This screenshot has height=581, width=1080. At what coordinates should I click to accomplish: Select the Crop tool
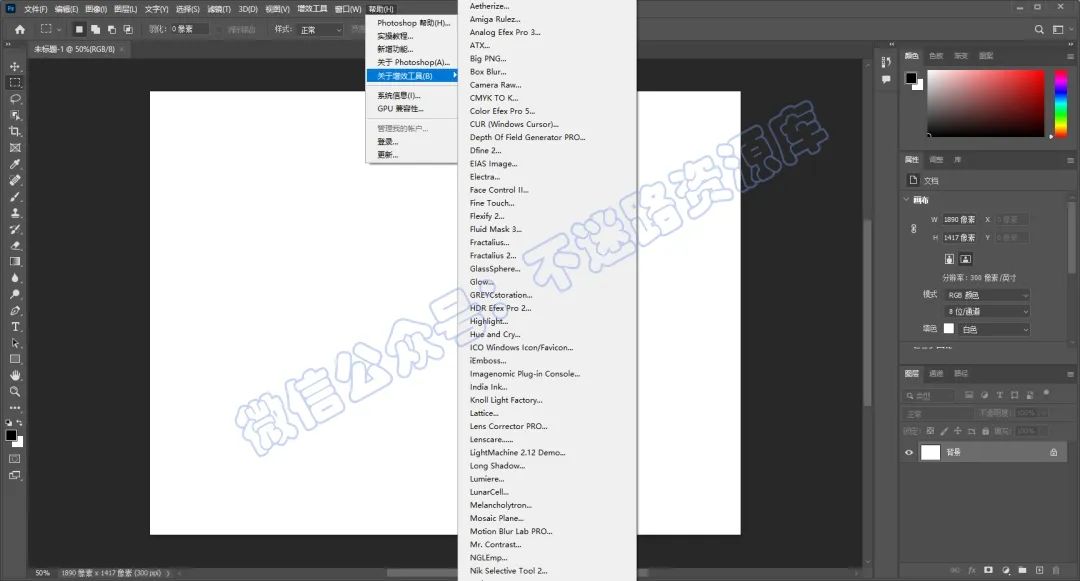14,131
